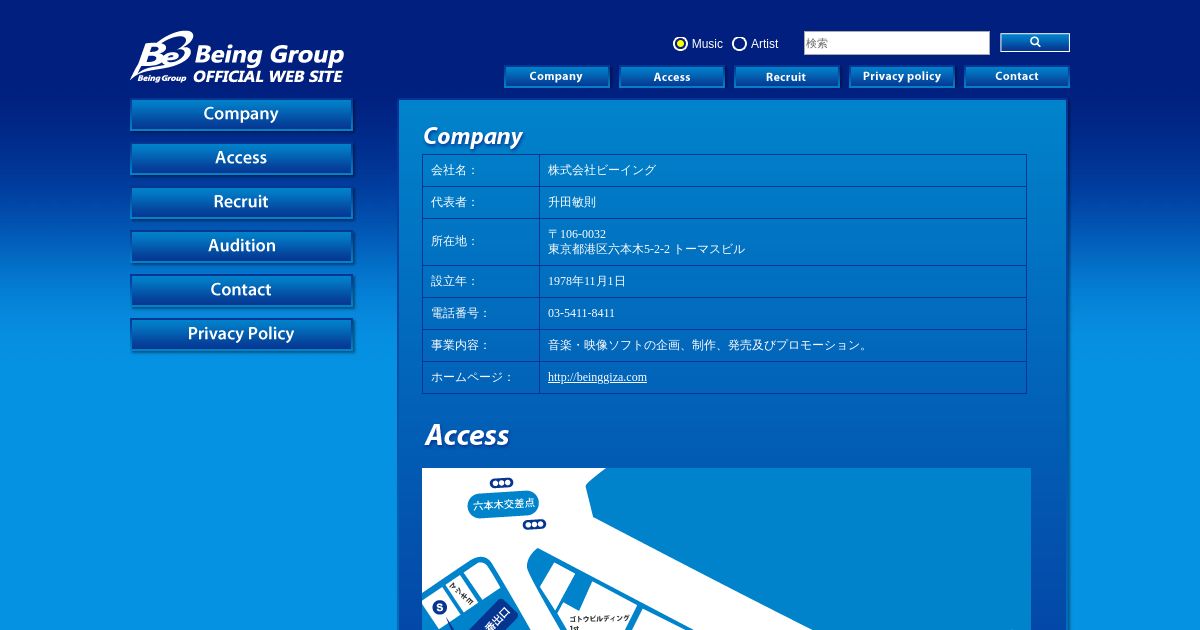The height and width of the screenshot is (630, 1200).
Task: Click the phone number 03-5411-8411
Action: [x=581, y=313]
